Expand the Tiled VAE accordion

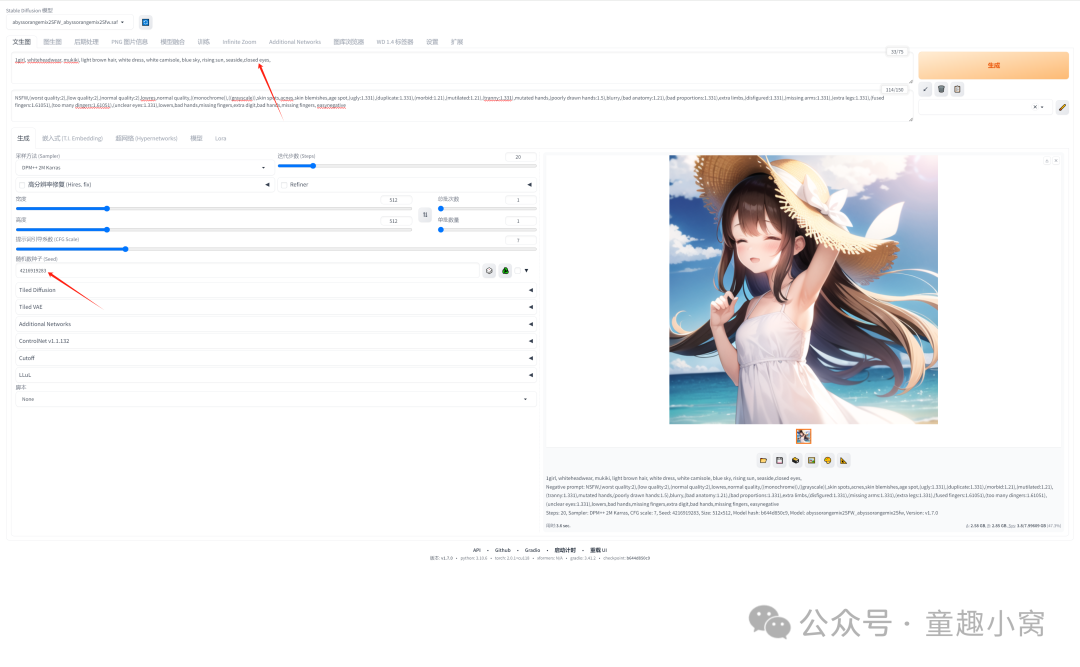(276, 307)
